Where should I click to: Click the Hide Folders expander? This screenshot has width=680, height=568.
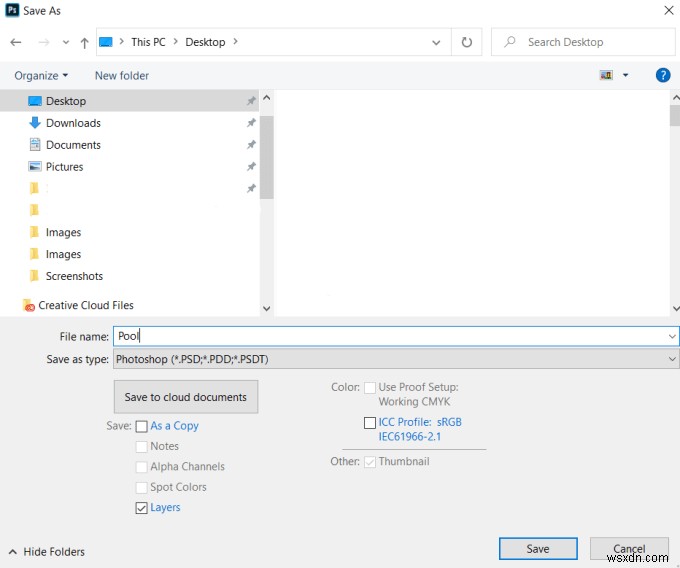coord(46,552)
